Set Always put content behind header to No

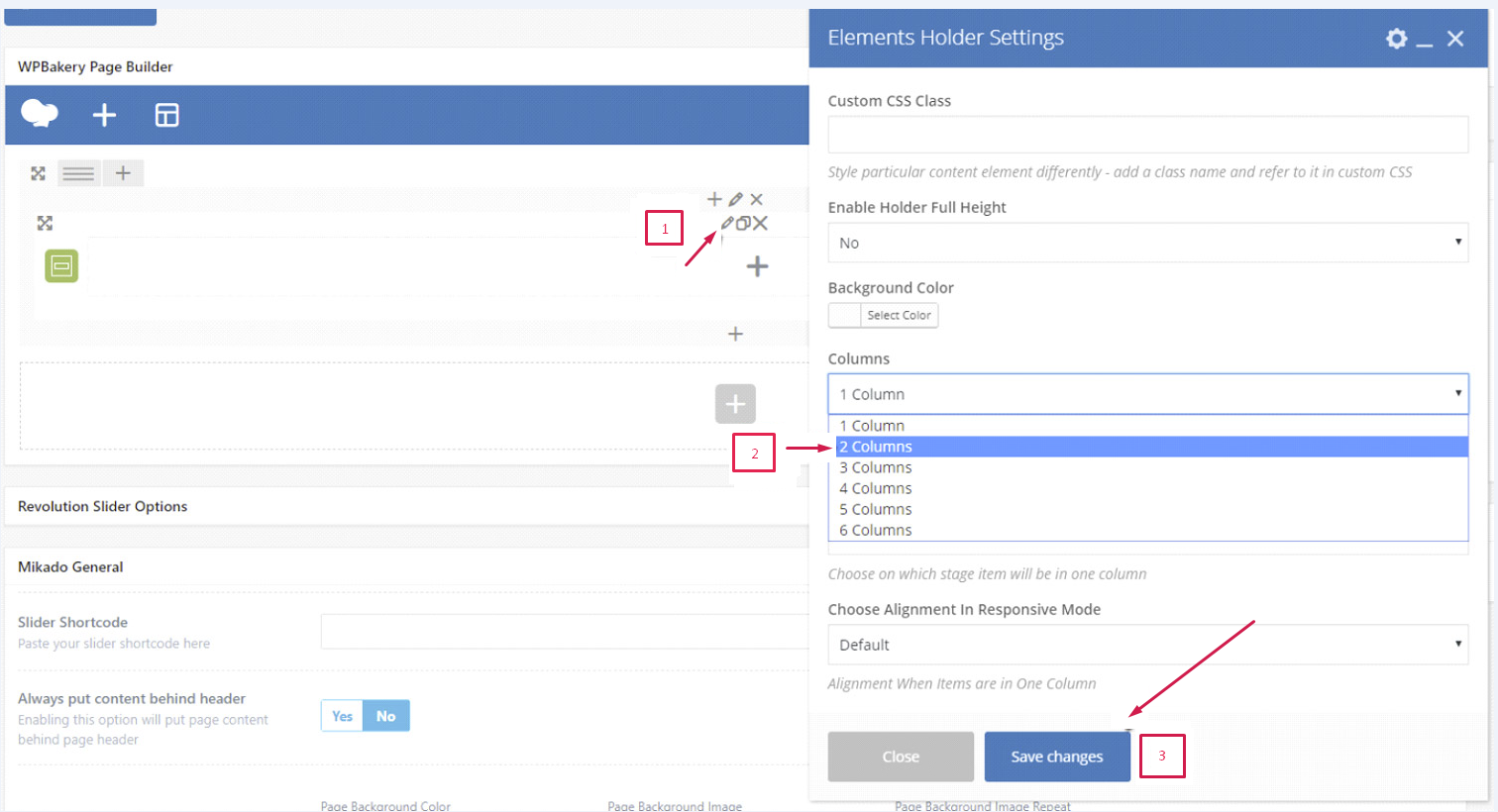(x=386, y=716)
